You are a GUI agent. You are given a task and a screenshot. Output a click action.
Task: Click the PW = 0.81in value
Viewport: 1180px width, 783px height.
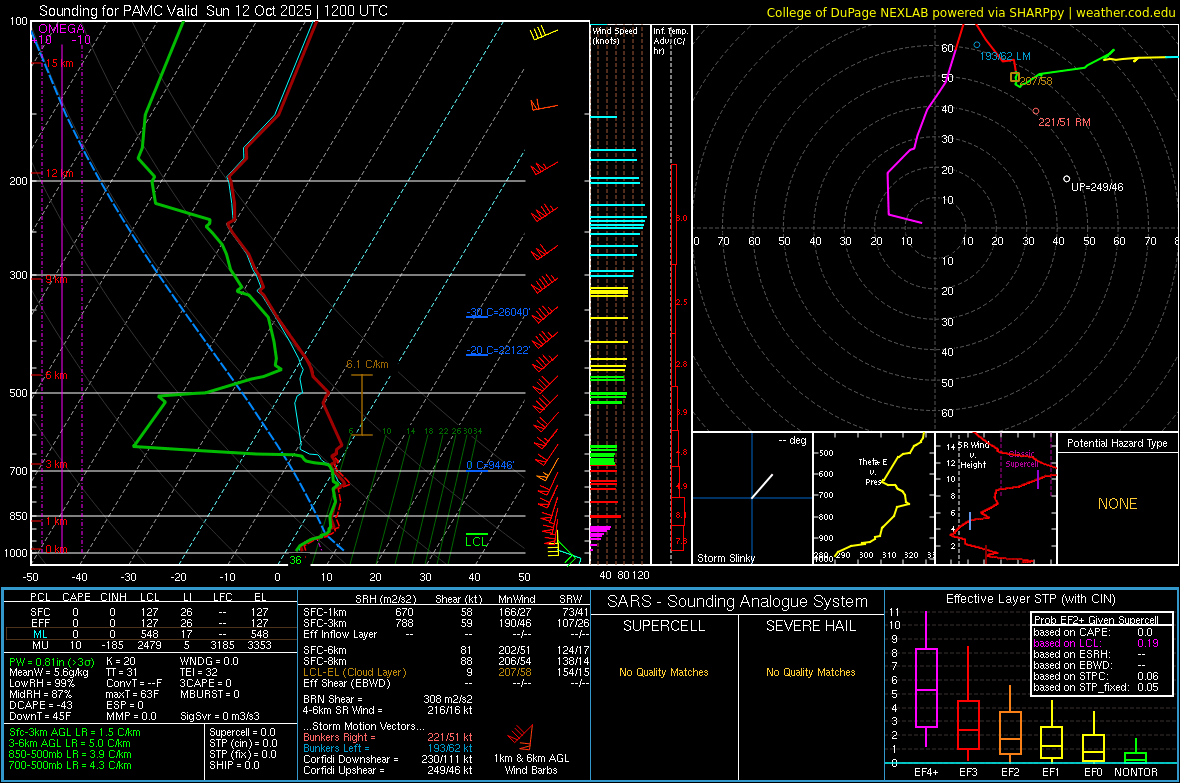pyautogui.click(x=52, y=662)
